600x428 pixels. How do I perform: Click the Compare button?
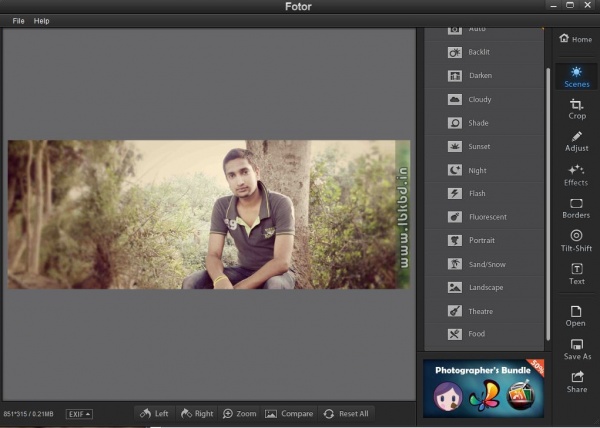(289, 413)
